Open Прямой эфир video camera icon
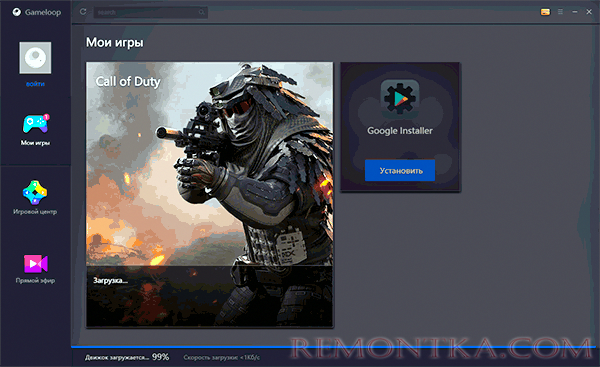The height and width of the screenshot is (367, 600). 36,264
